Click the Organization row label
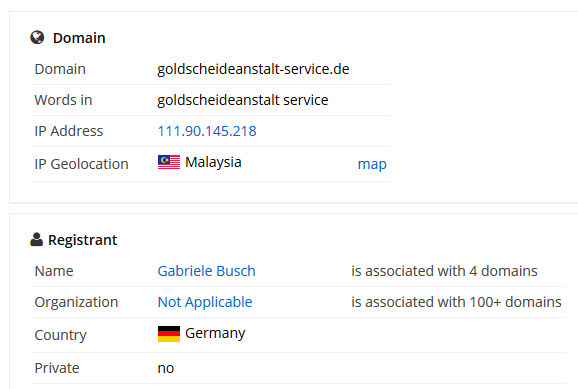Viewport: 578px width, 389px height. (x=76, y=303)
